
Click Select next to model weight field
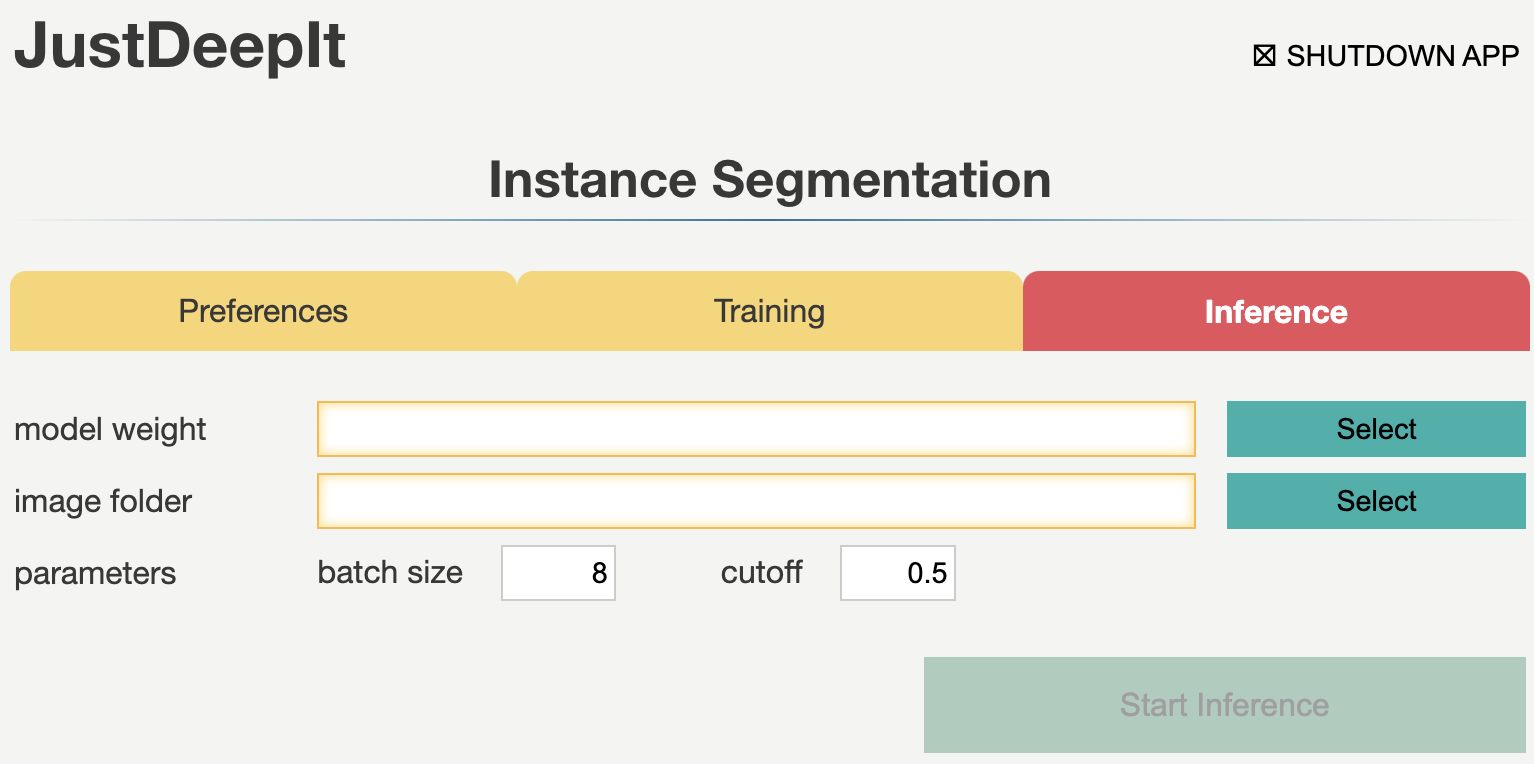[1376, 429]
